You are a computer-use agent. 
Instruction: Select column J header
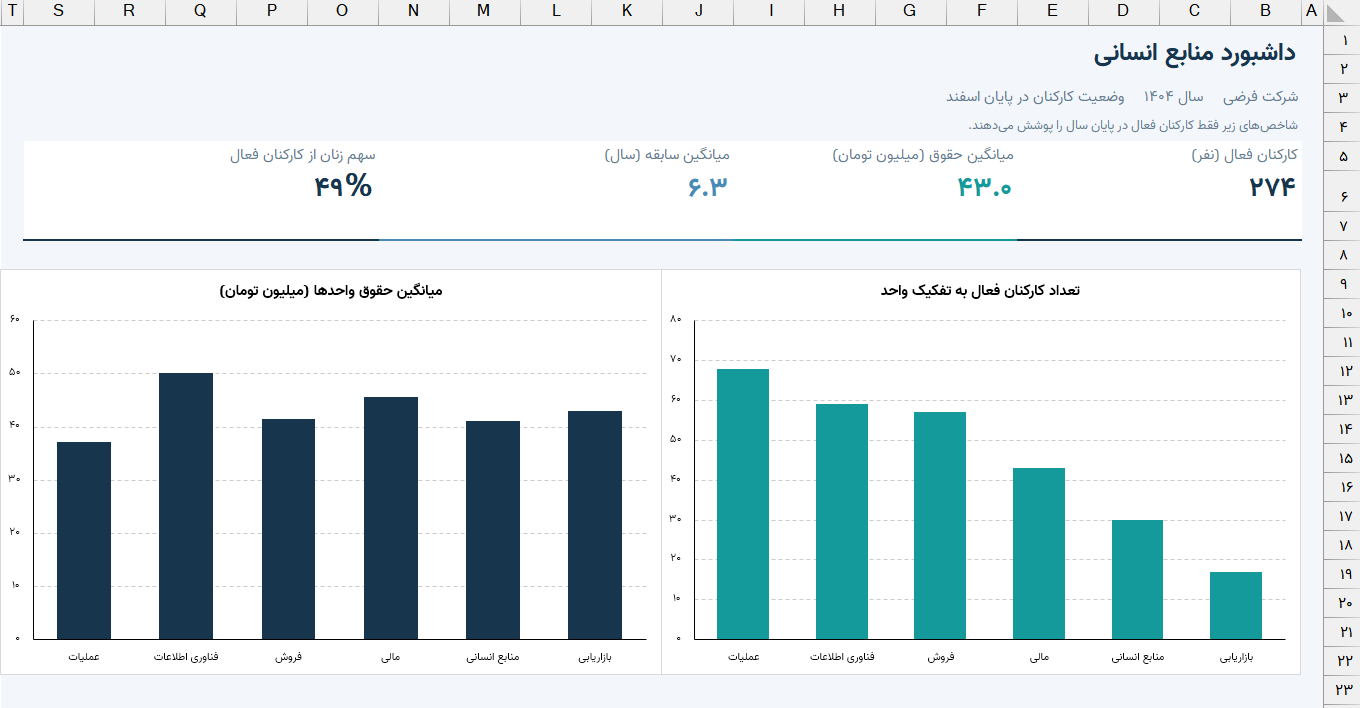pos(698,12)
